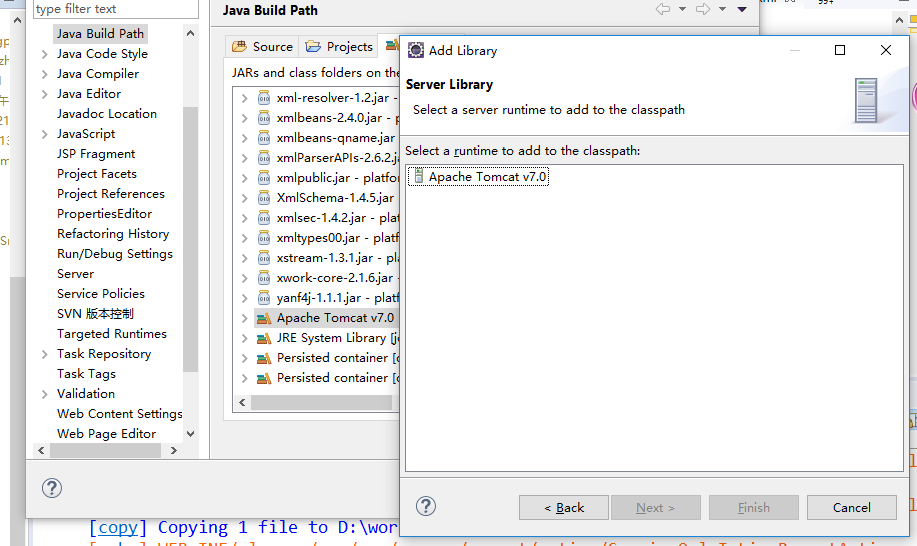917x546 pixels.
Task: Click the XmlSchema-1.4.5.jar jar icon
Action: point(264,198)
